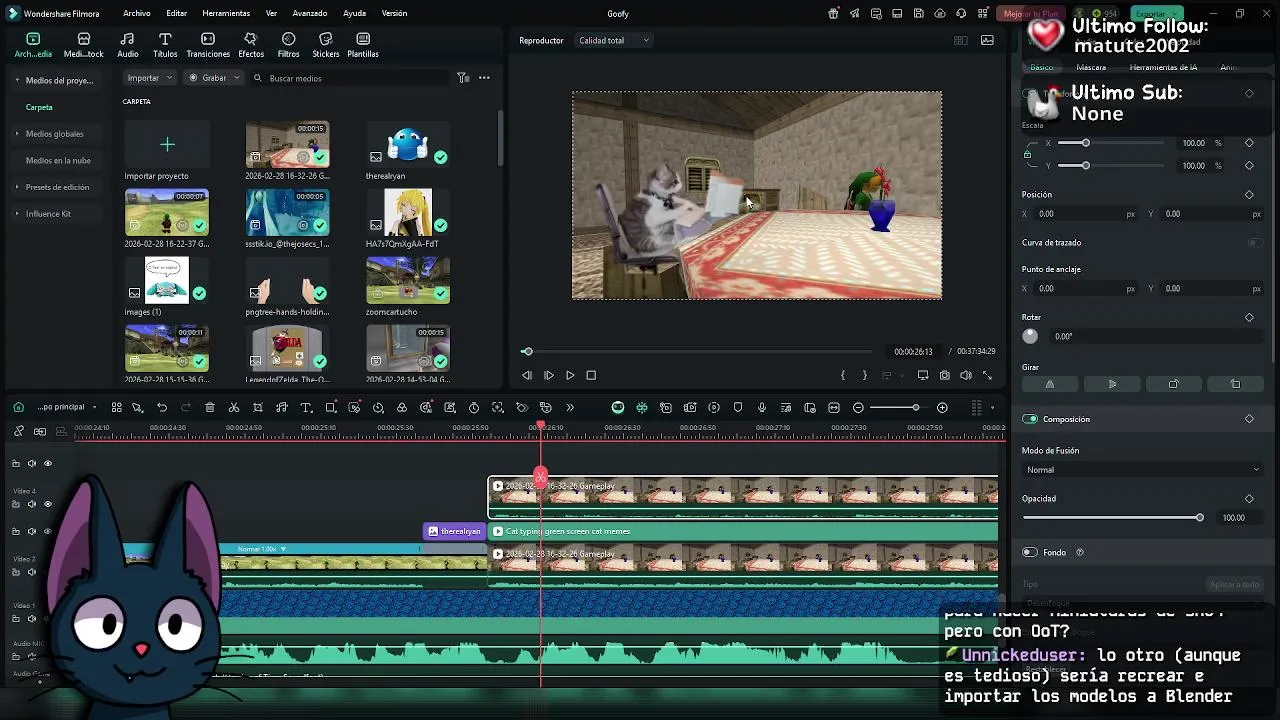1280x720 pixels.
Task: Open the Filtros tab
Action: (x=288, y=45)
